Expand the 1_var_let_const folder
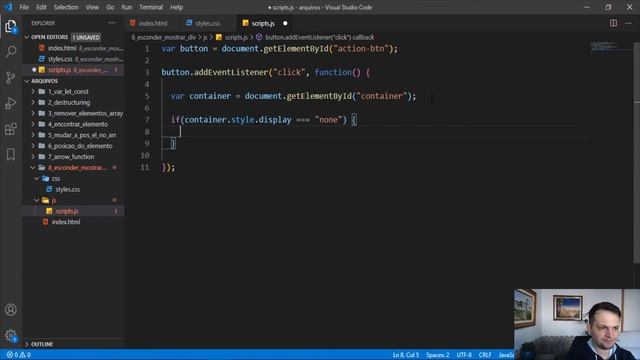640x360 pixels. pyautogui.click(x=68, y=91)
